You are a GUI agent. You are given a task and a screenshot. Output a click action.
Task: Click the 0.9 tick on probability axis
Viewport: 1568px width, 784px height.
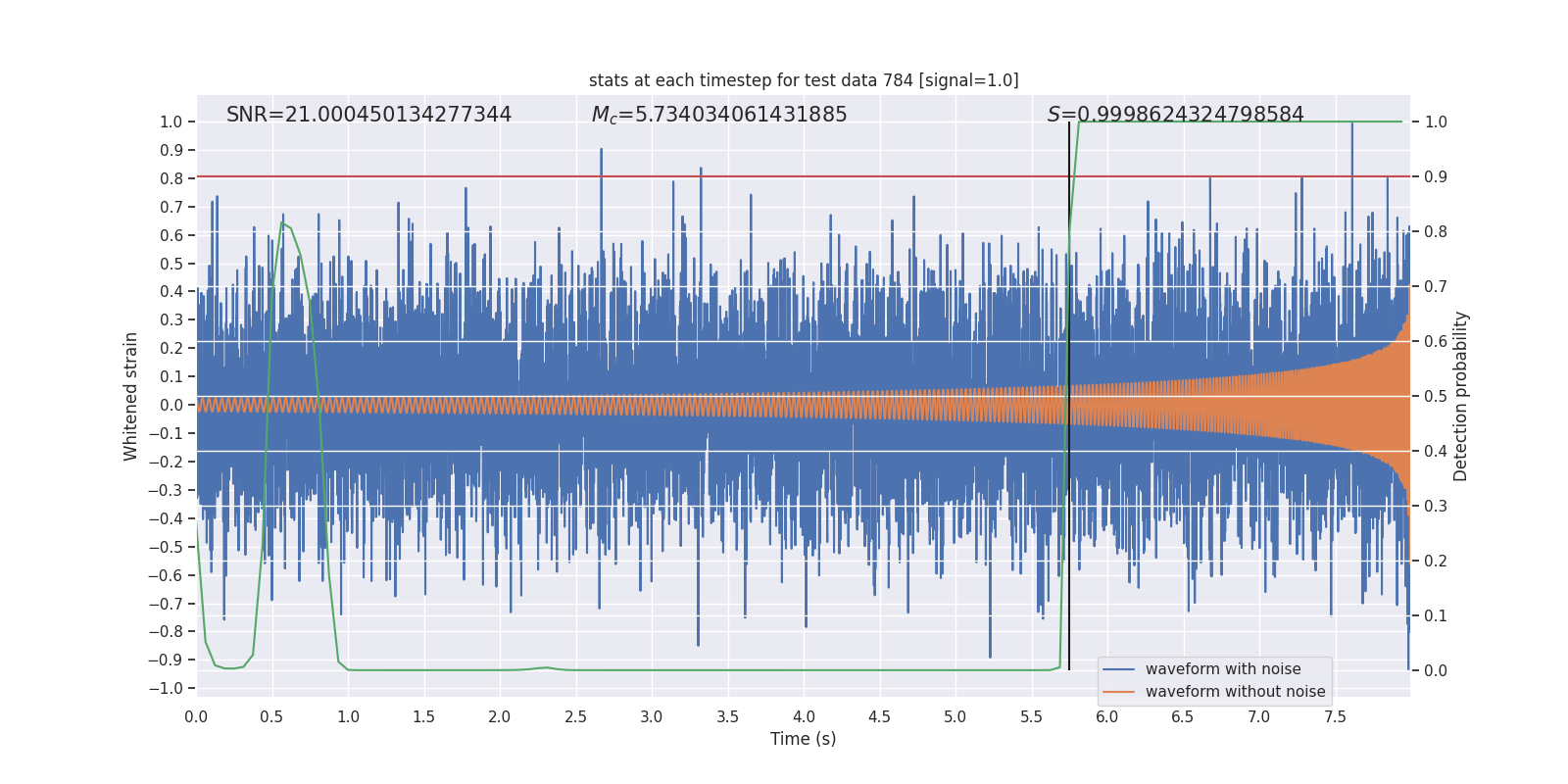tap(1436, 177)
